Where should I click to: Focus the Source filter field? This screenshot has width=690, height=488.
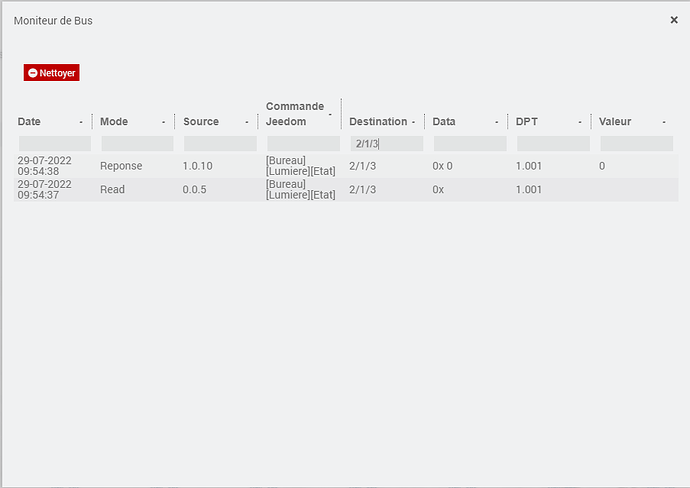[x=220, y=144]
